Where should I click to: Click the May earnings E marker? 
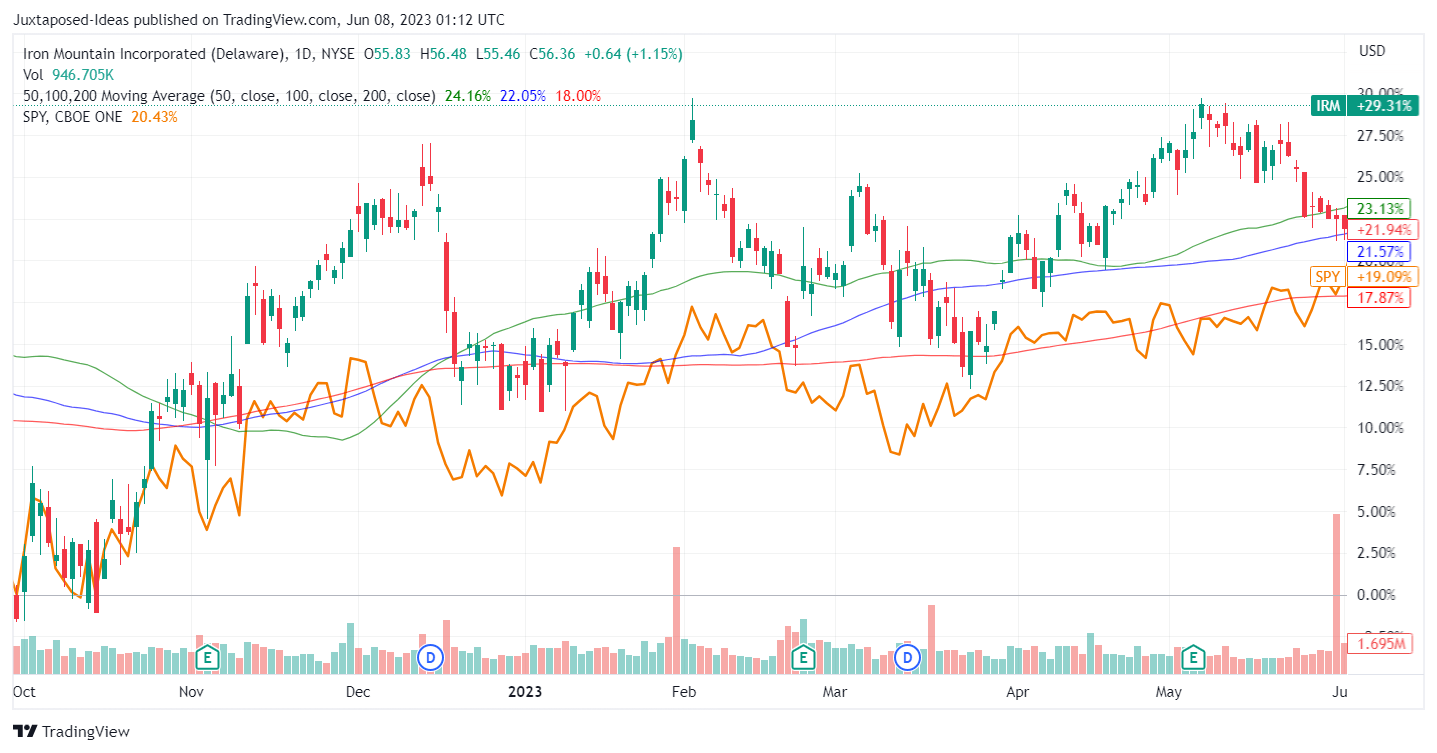click(1192, 657)
